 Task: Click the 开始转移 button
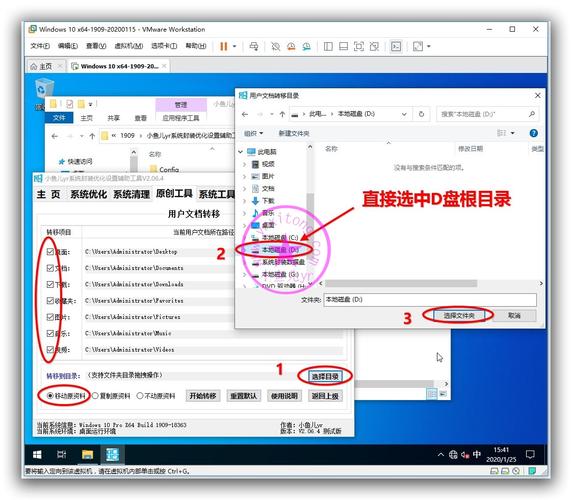[x=203, y=396]
